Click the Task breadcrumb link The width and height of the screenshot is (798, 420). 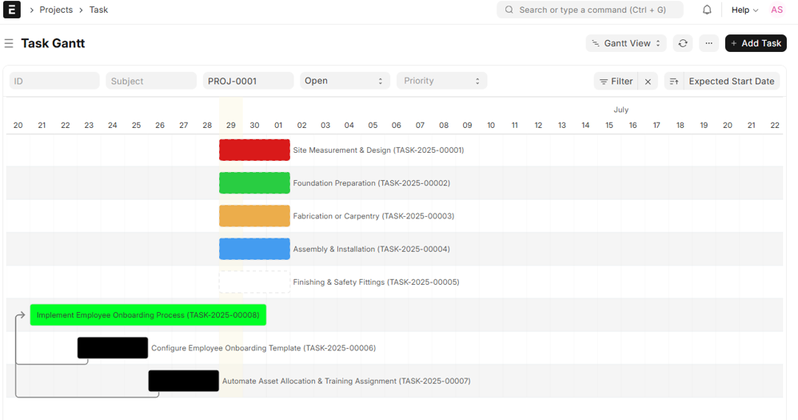(x=98, y=10)
